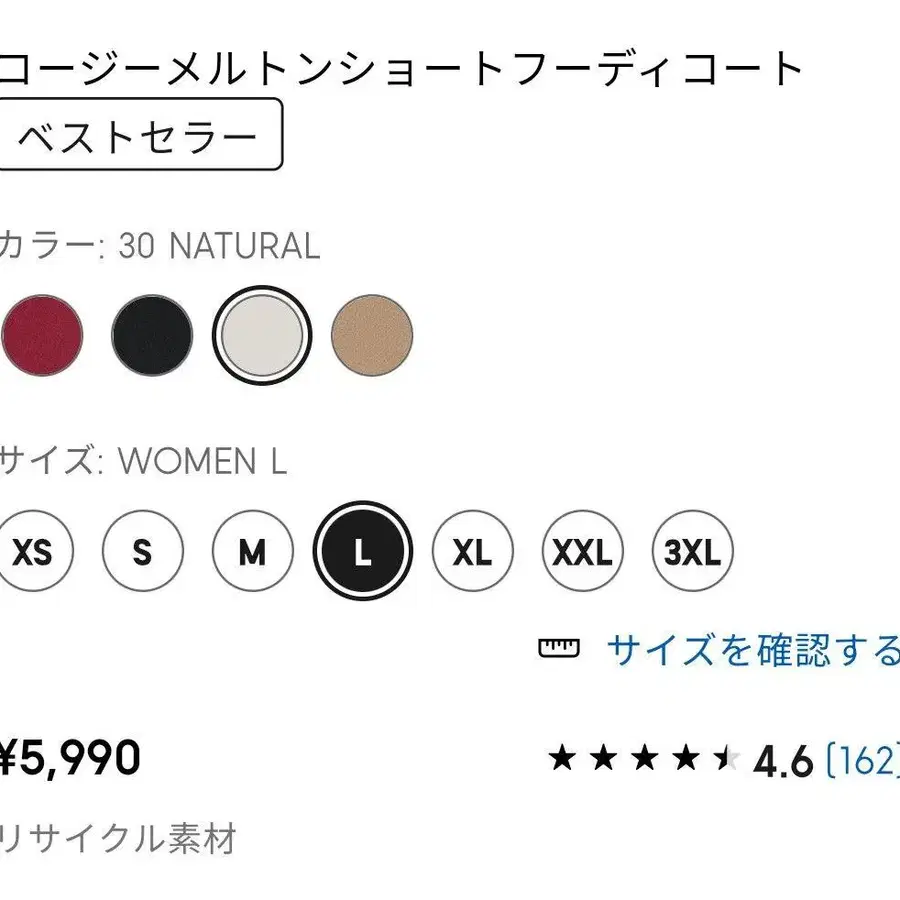The height and width of the screenshot is (900, 900).
Task: Choose size XS
Action: point(32,551)
